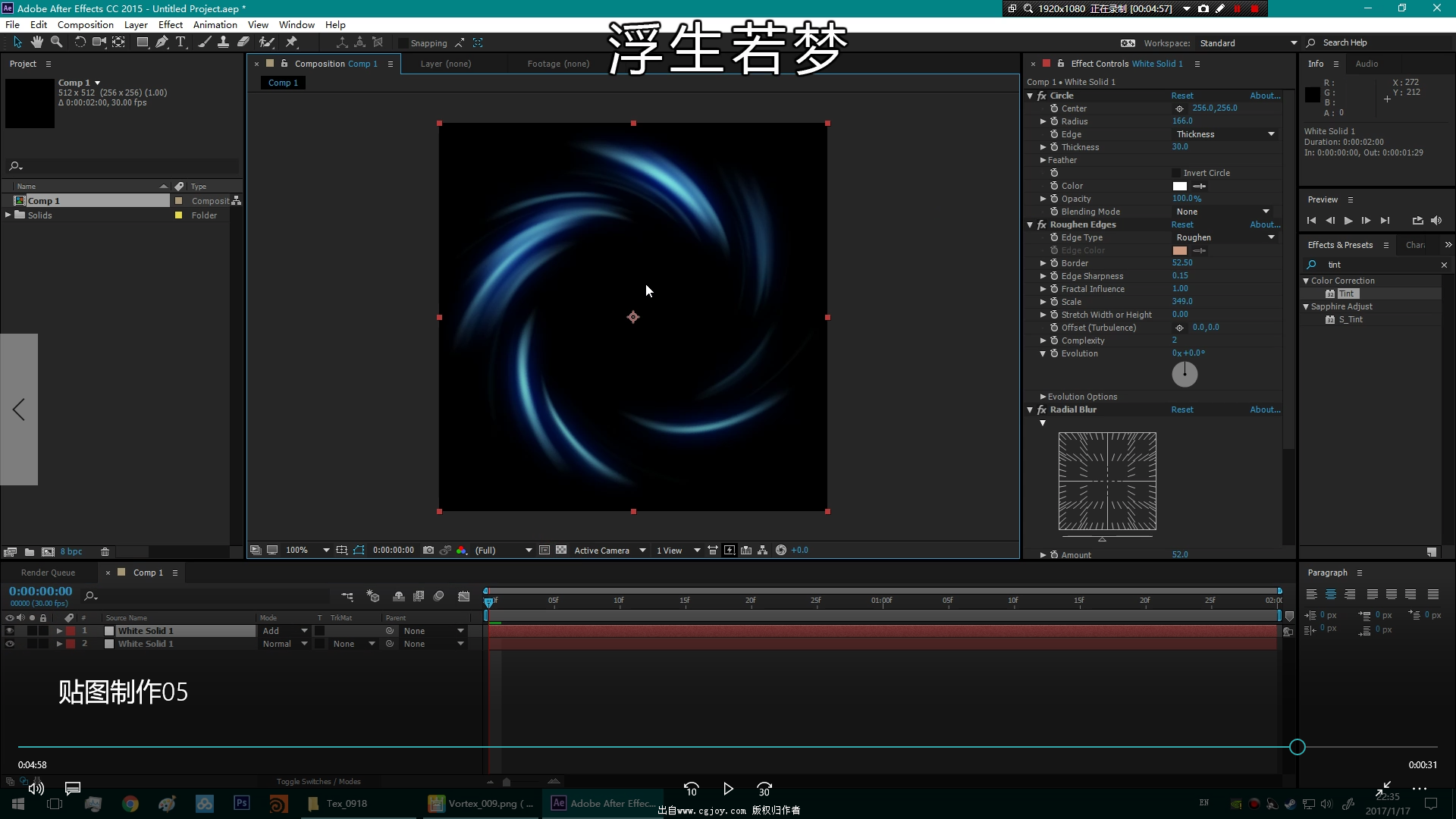Open the Composition menu

click(x=86, y=25)
